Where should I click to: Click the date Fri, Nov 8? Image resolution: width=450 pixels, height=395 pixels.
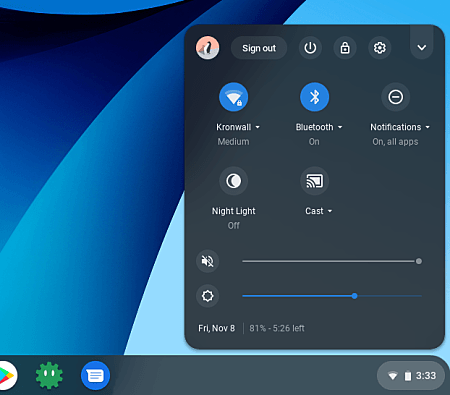[x=217, y=328]
